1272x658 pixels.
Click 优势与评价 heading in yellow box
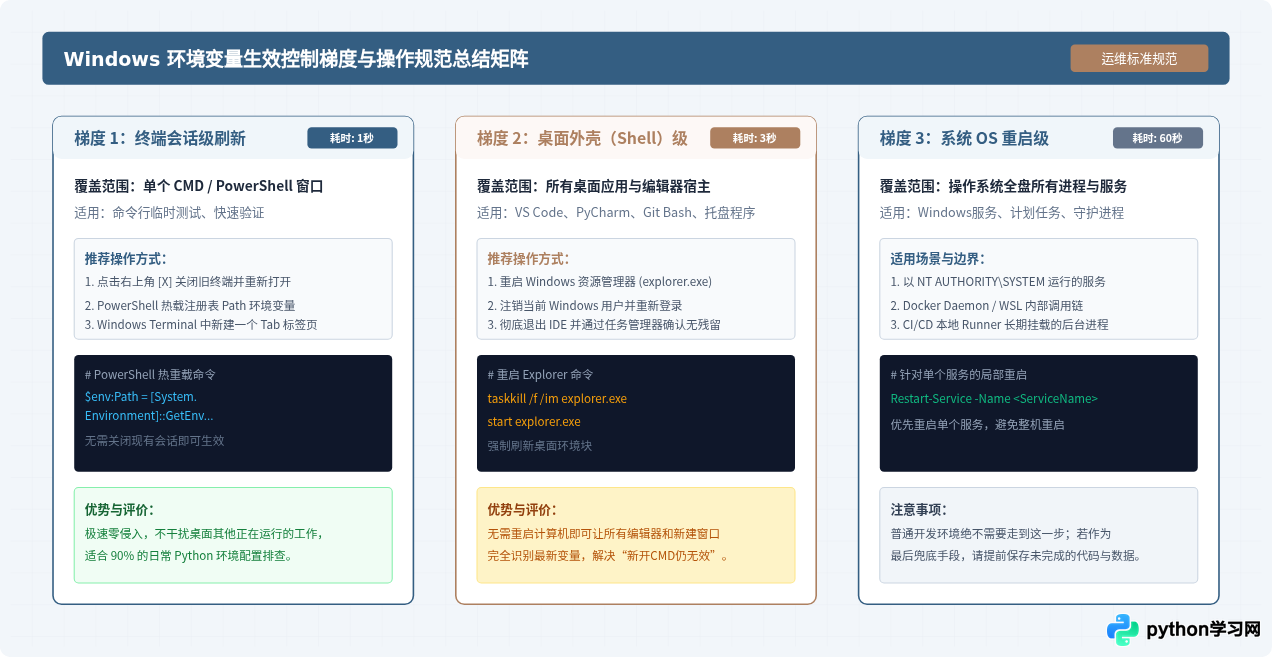point(522,510)
